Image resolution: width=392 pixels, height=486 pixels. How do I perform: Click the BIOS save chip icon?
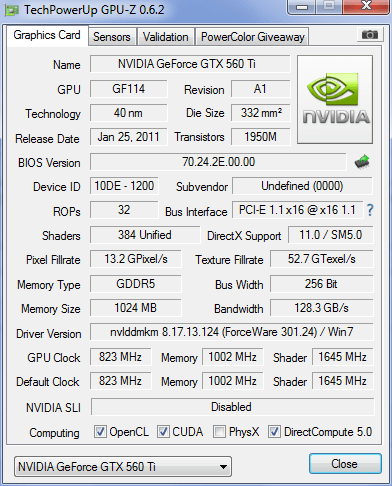click(x=362, y=162)
